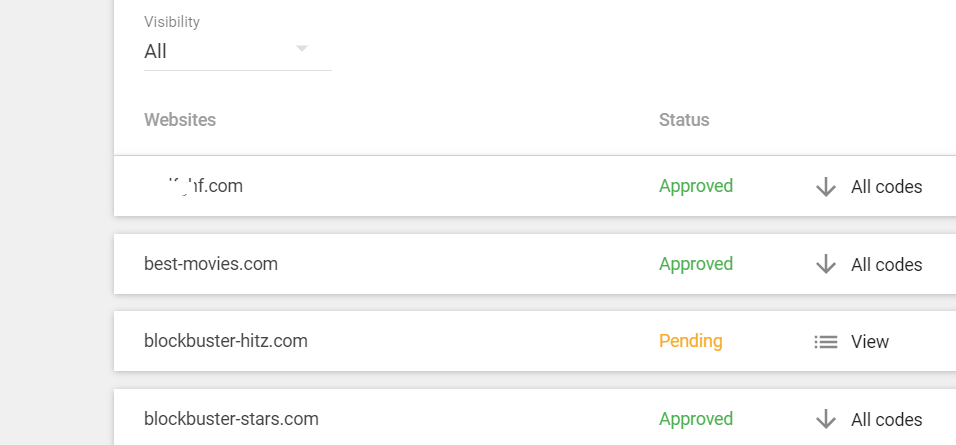
Task: Click "All codes" for blockbuster-stars.com
Action: 886,420
